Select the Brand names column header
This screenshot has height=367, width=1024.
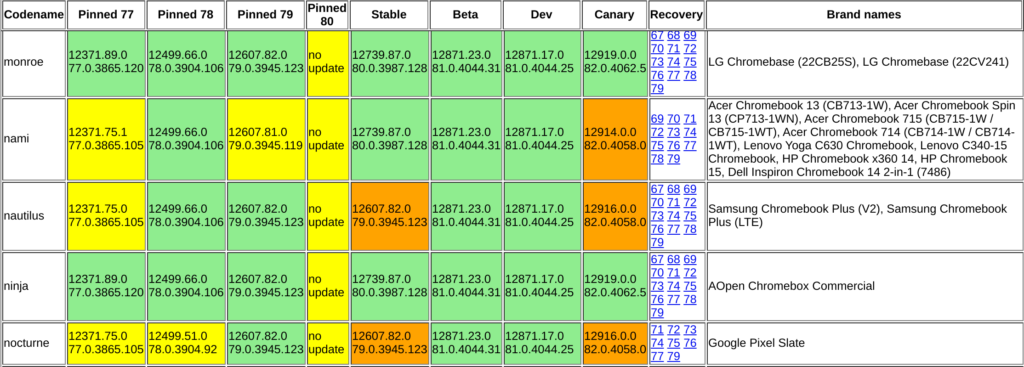[x=863, y=14]
